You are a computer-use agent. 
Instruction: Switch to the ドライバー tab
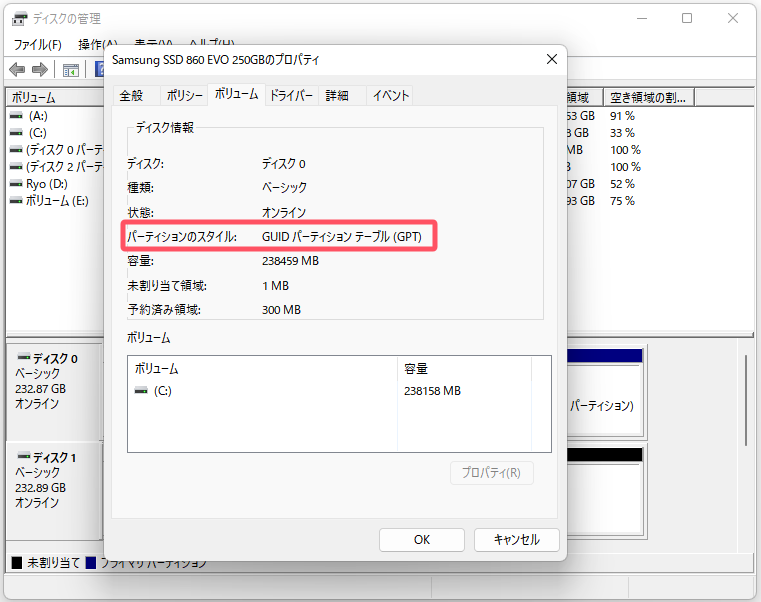(x=291, y=96)
